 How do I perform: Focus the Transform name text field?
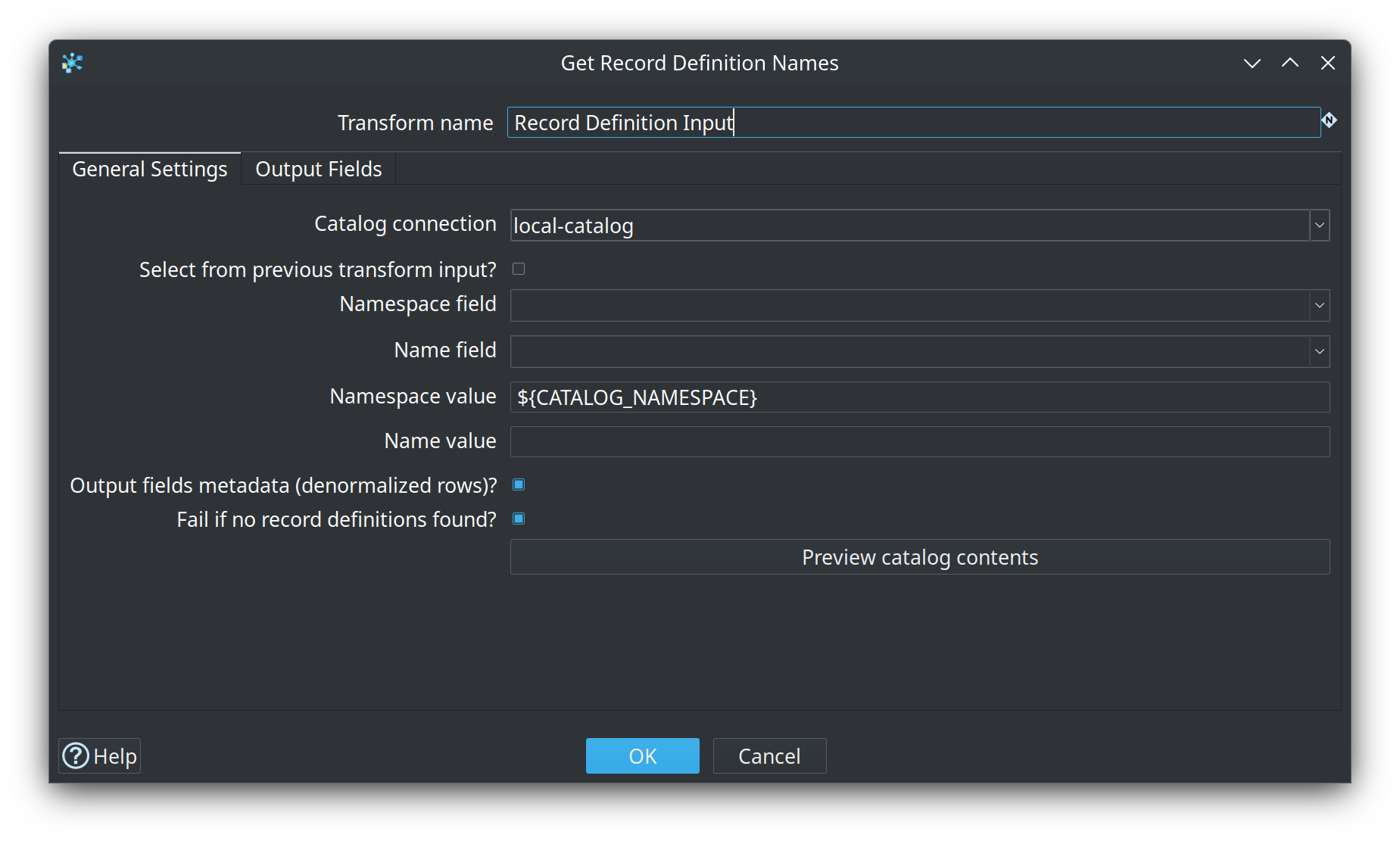913,122
